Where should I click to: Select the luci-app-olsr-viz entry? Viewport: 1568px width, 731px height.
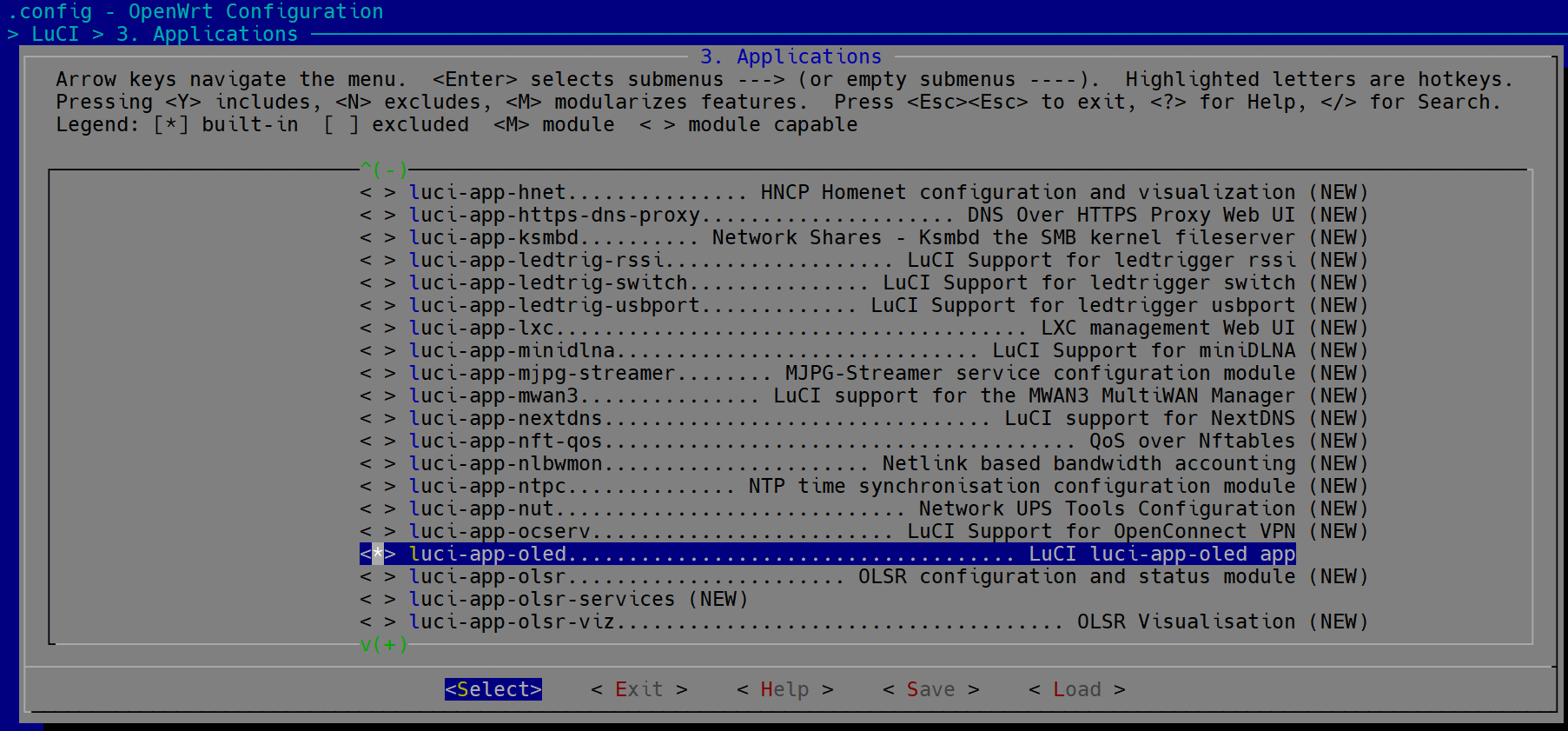coord(864,621)
